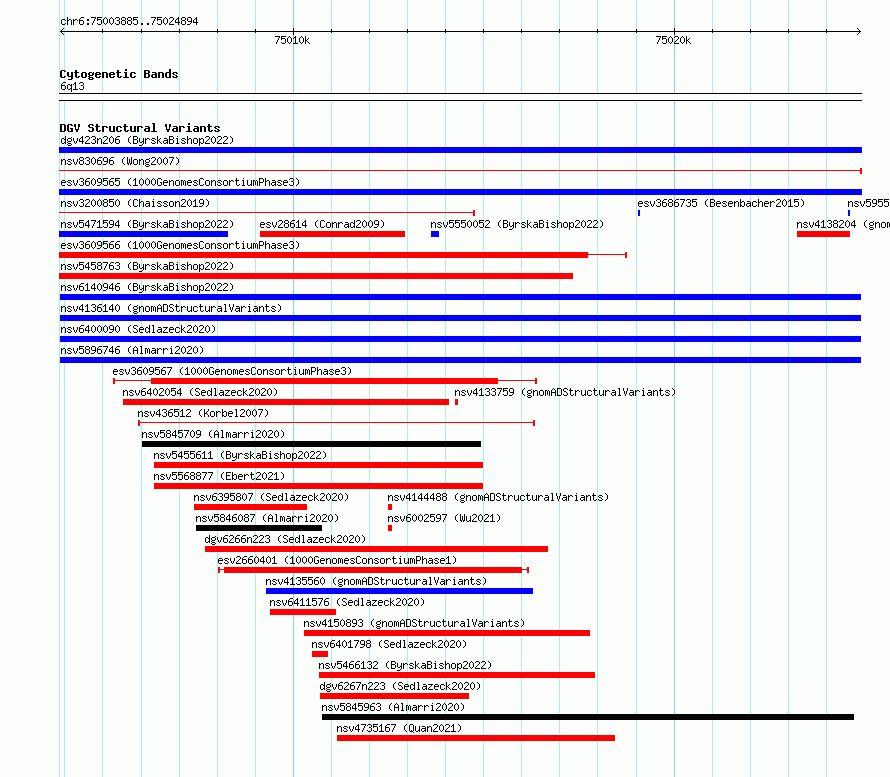The width and height of the screenshot is (890, 777).
Task: Open nsv6411576 (Sedlazeck2020) label
Action: 347,602
